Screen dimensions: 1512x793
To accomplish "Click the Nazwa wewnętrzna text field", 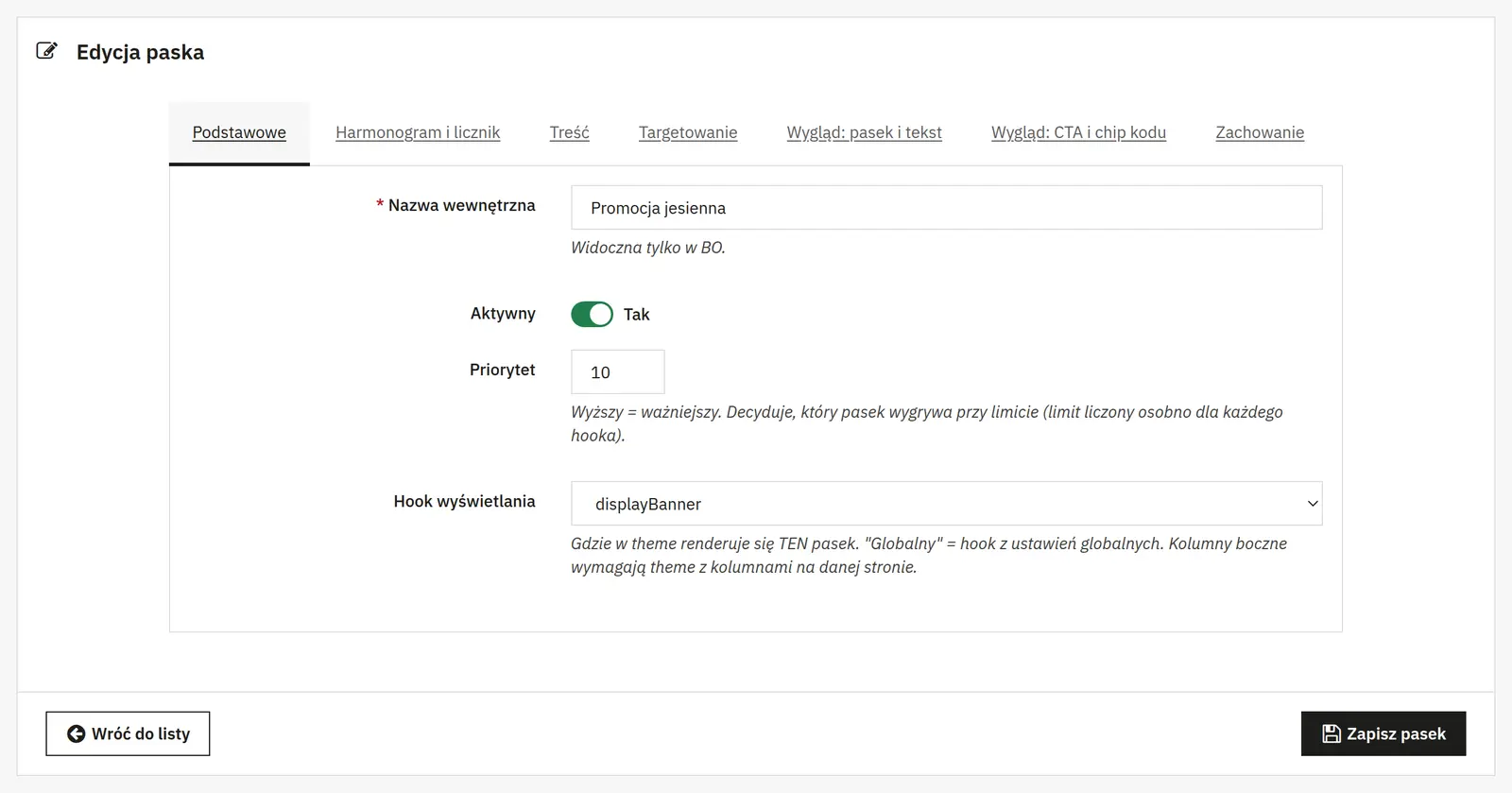I will click(946, 207).
